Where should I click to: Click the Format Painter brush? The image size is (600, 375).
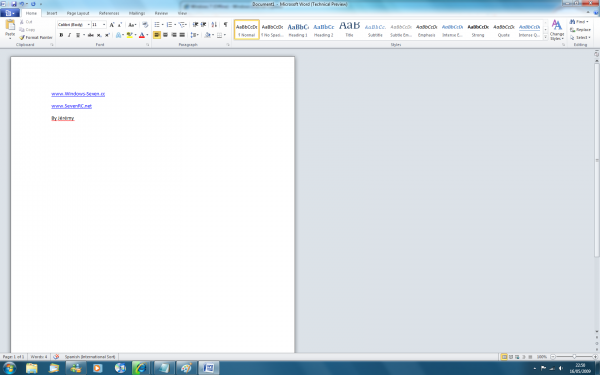point(36,38)
